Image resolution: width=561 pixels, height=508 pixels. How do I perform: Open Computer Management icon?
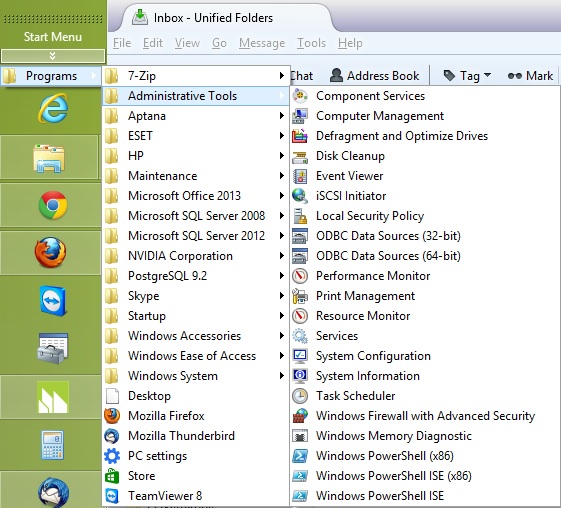click(x=300, y=116)
